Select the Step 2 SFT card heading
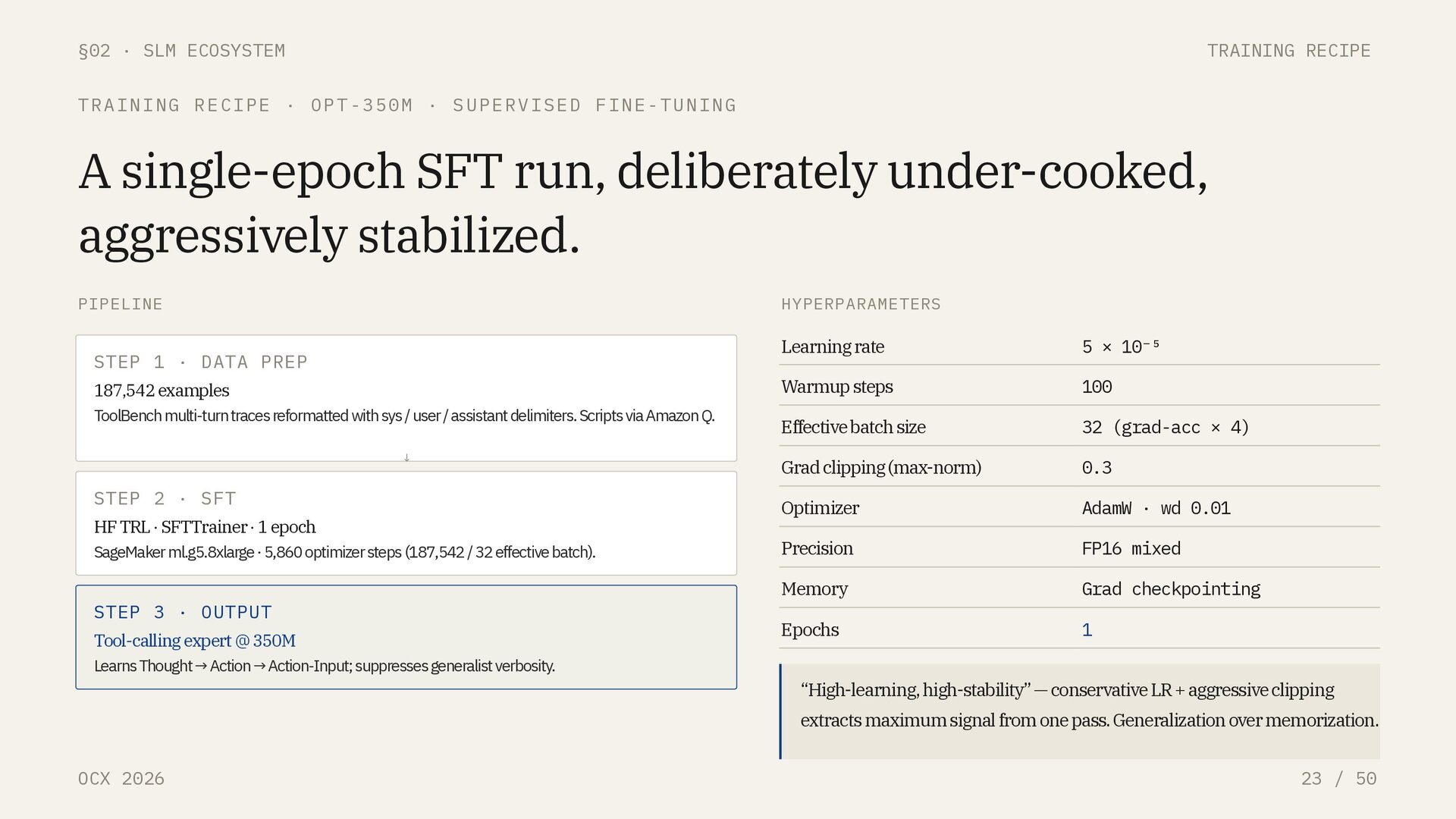The image size is (1456, 819). tap(165, 499)
